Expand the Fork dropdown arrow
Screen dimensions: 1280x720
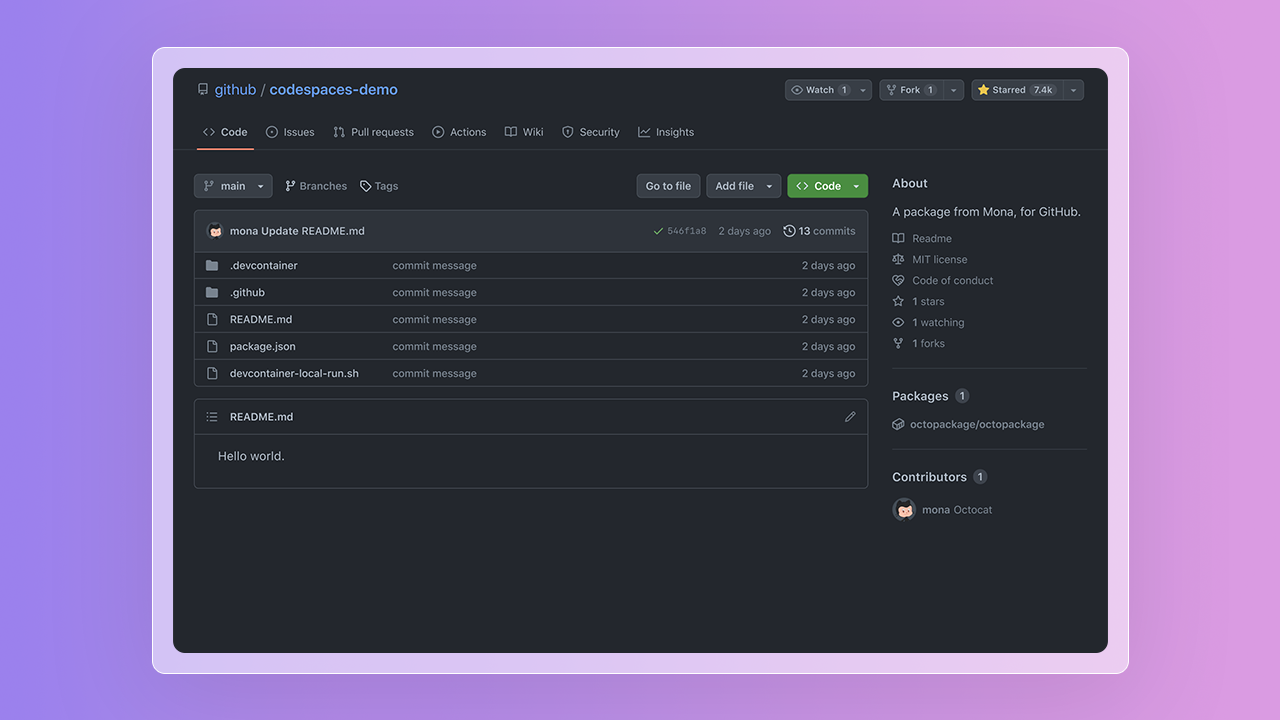click(954, 90)
